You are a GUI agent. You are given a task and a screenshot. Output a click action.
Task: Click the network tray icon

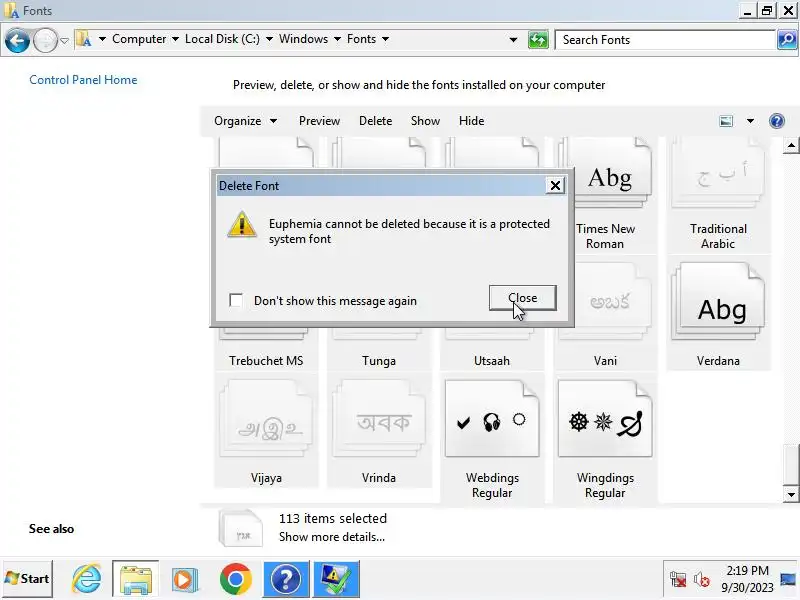678,580
